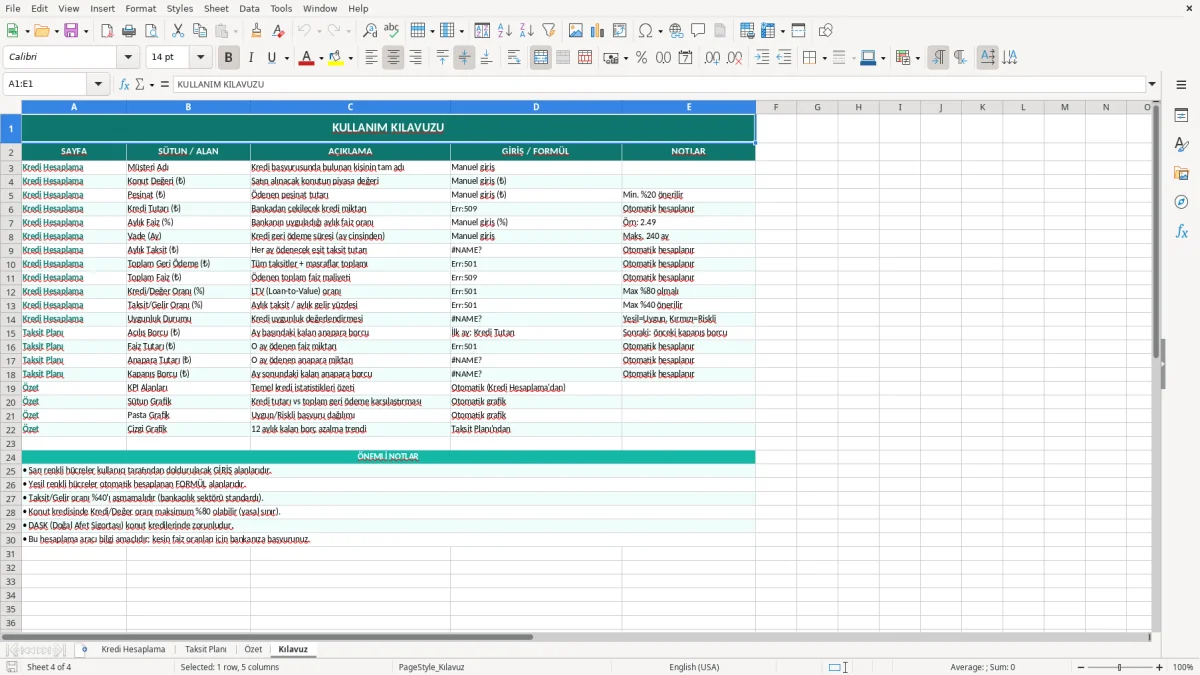Expand the Background Color dropdown arrow

click(351, 58)
